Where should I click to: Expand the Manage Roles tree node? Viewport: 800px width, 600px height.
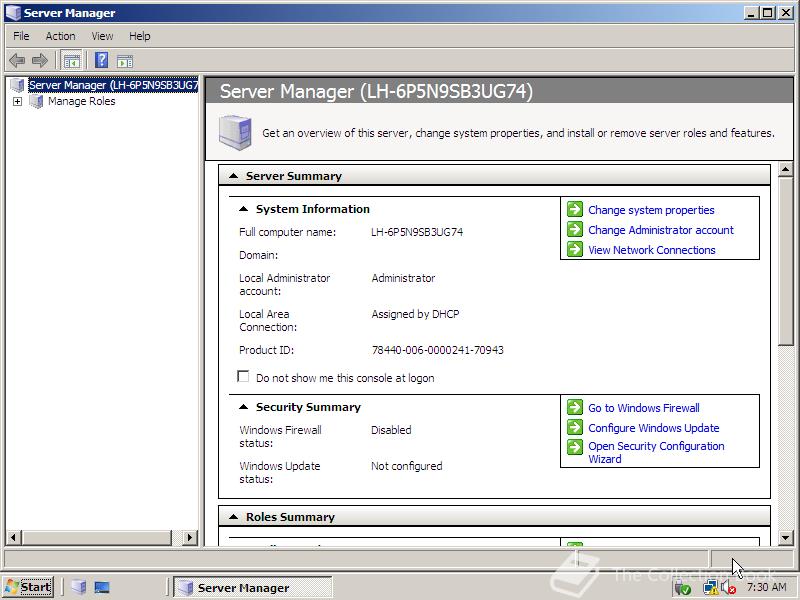coord(17,101)
